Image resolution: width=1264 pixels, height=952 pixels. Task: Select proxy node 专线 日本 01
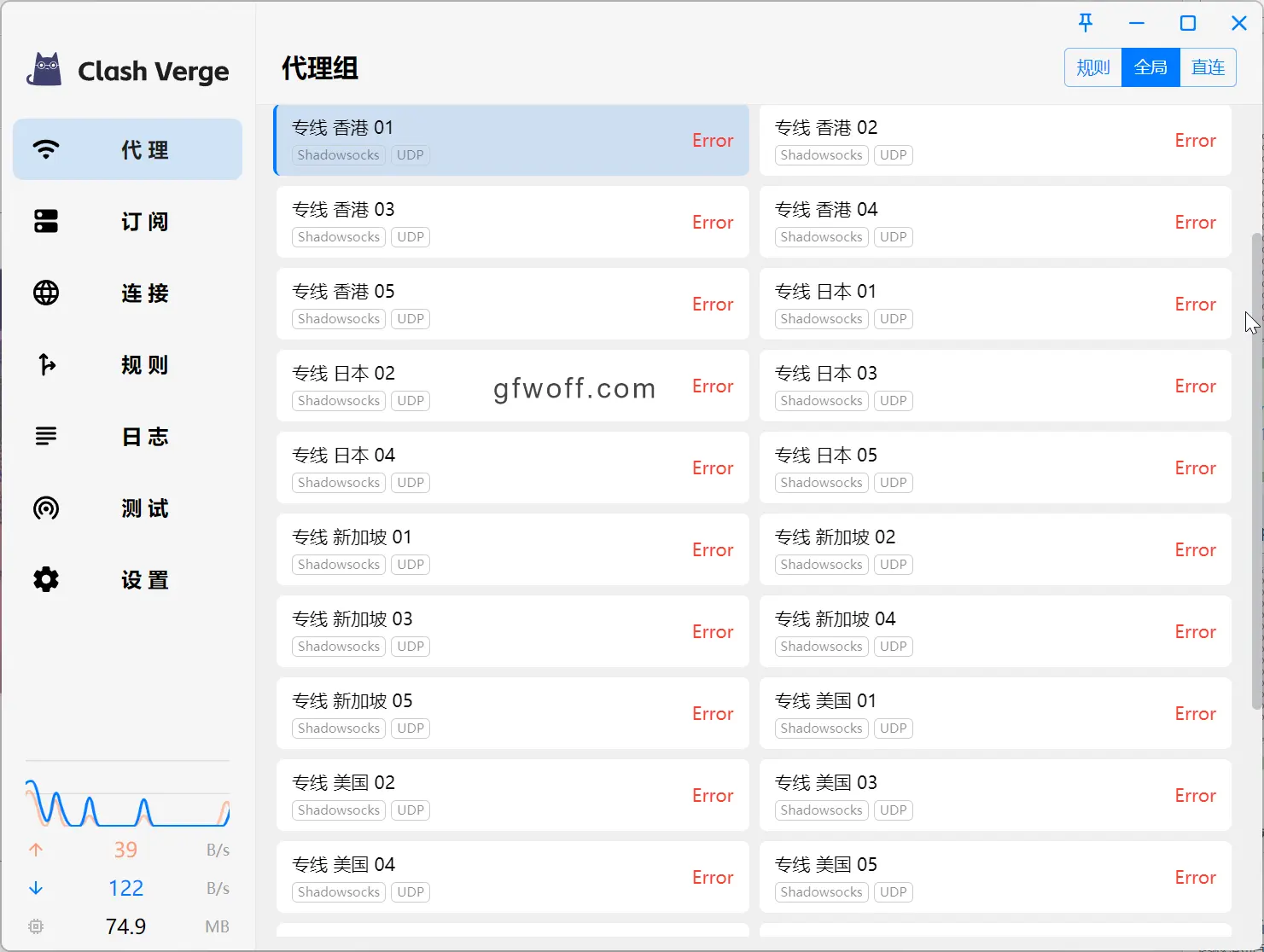(995, 304)
